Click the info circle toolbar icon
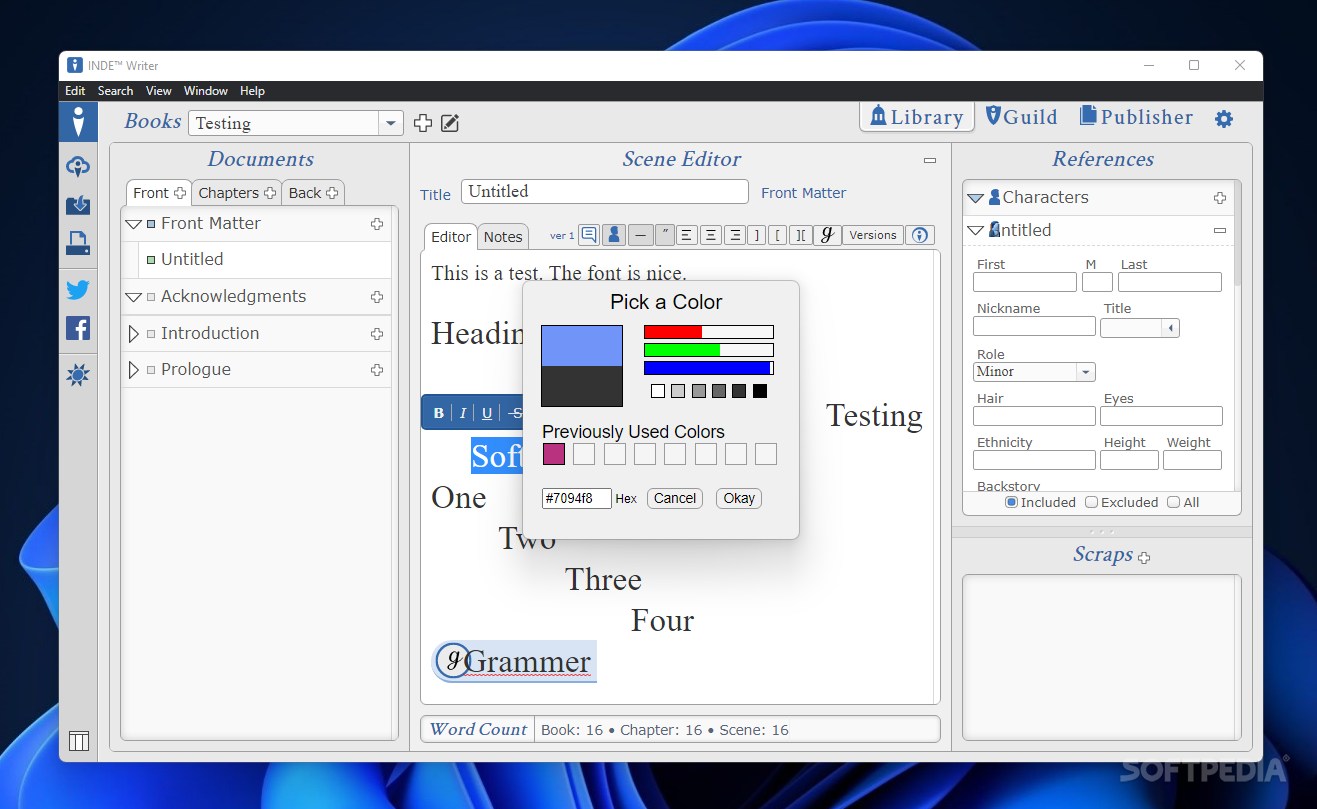This screenshot has width=1317, height=809. tap(920, 235)
